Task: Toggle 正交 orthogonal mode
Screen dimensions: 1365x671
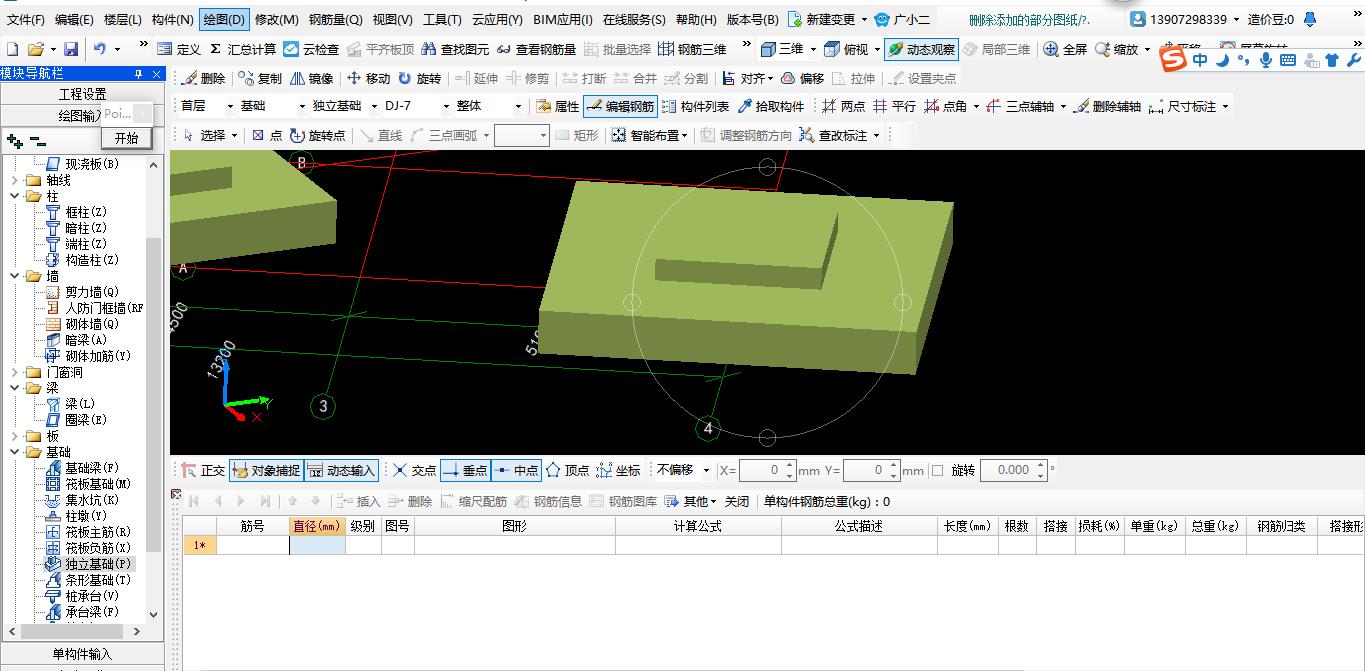Action: [203, 470]
